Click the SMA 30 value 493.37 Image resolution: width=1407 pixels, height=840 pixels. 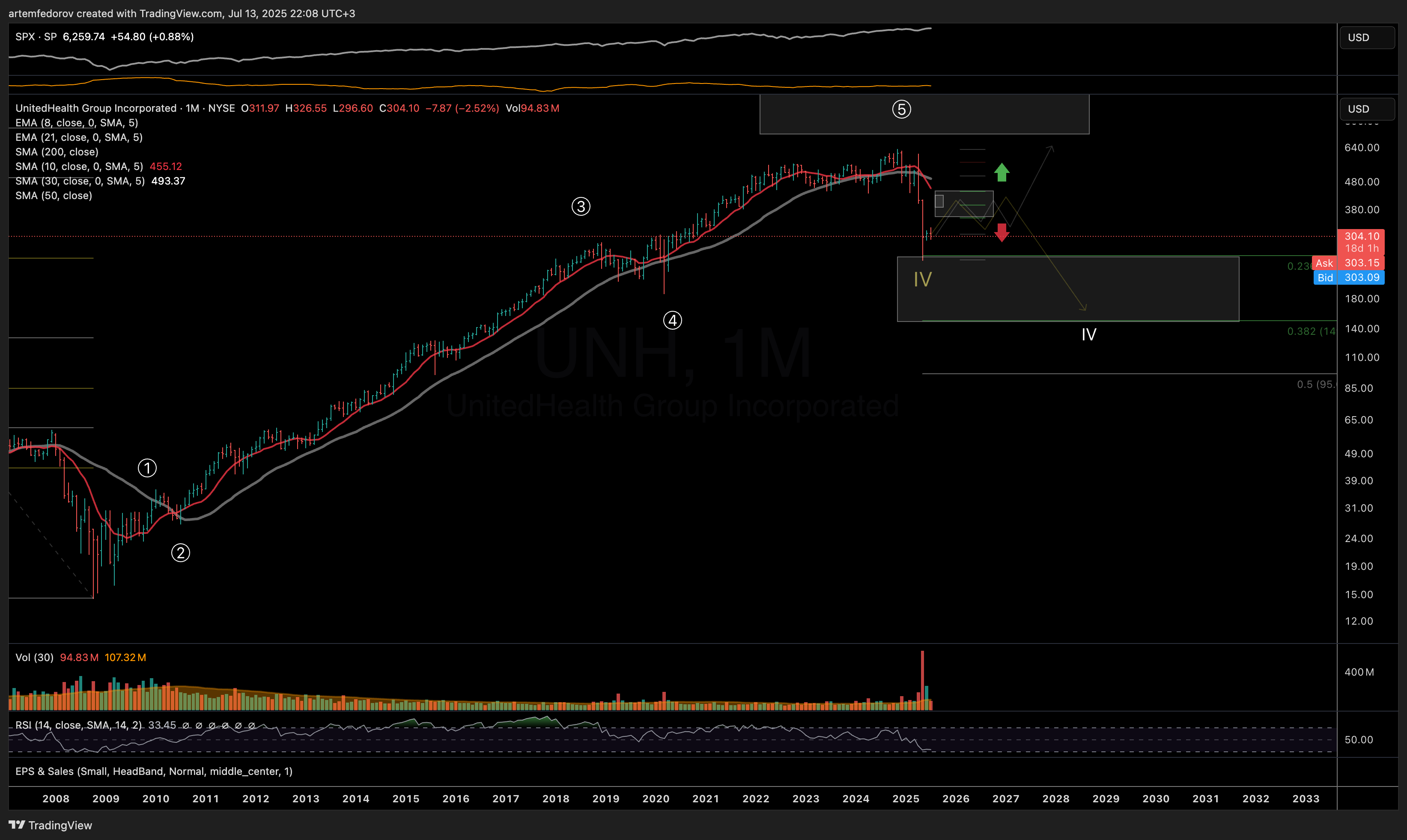point(168,181)
